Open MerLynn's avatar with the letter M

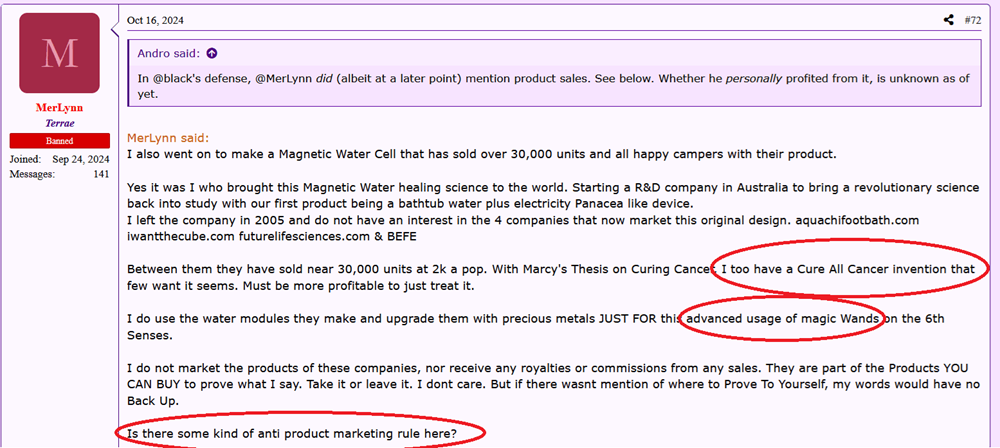60,53
